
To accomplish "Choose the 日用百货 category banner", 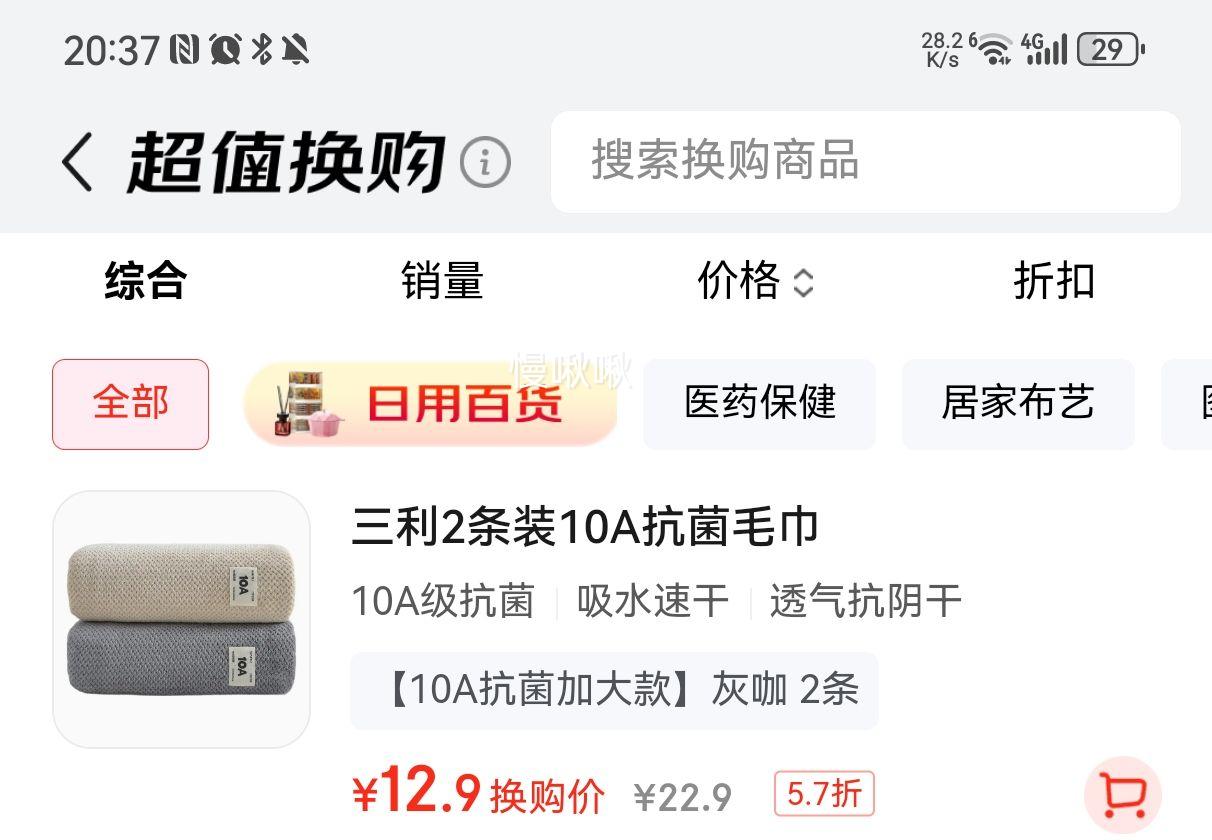I will coord(430,404).
